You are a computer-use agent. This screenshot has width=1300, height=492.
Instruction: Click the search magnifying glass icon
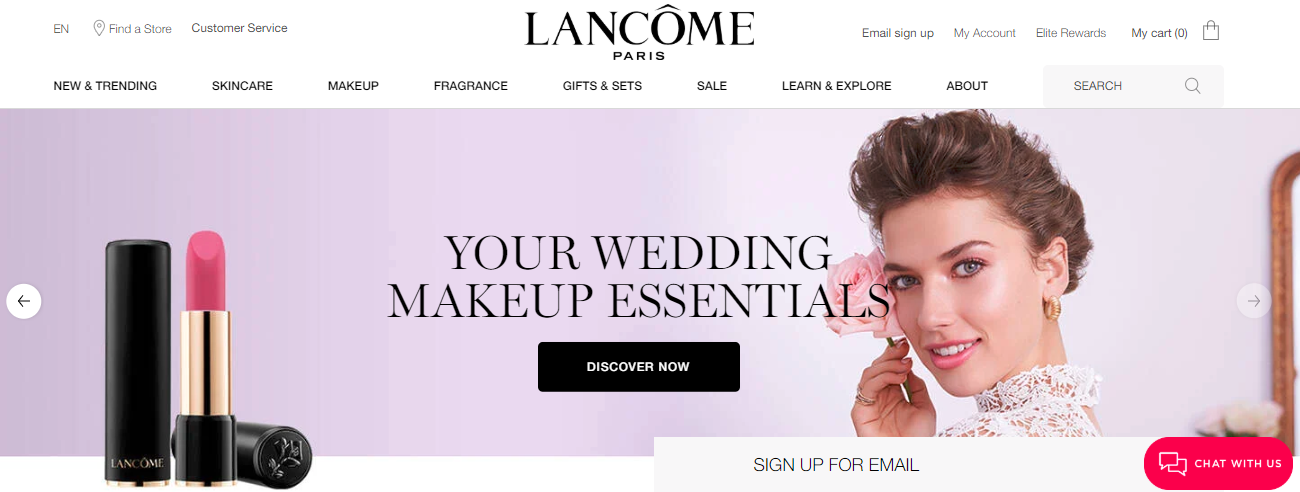click(1192, 86)
